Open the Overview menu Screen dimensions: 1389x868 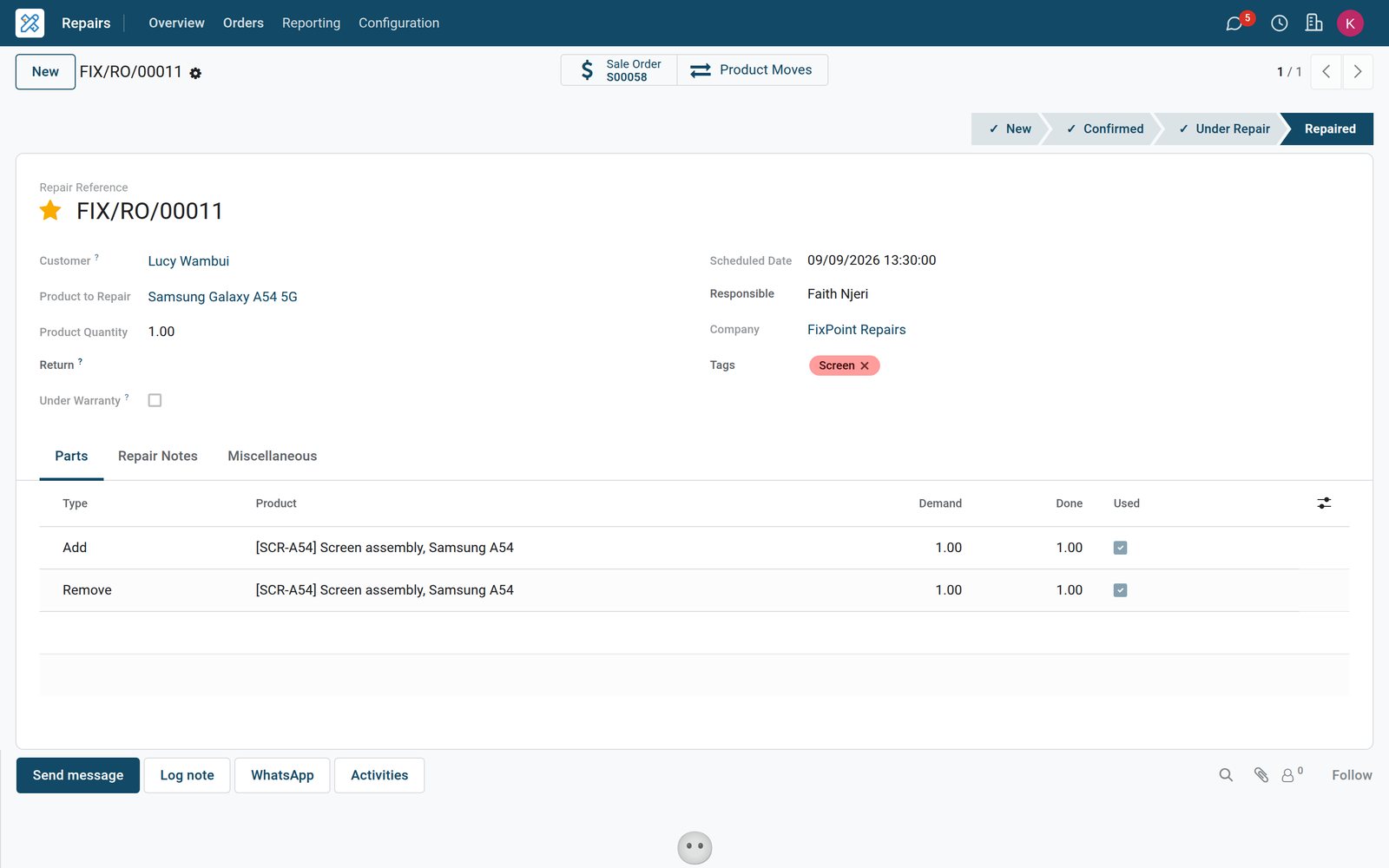pos(176,23)
